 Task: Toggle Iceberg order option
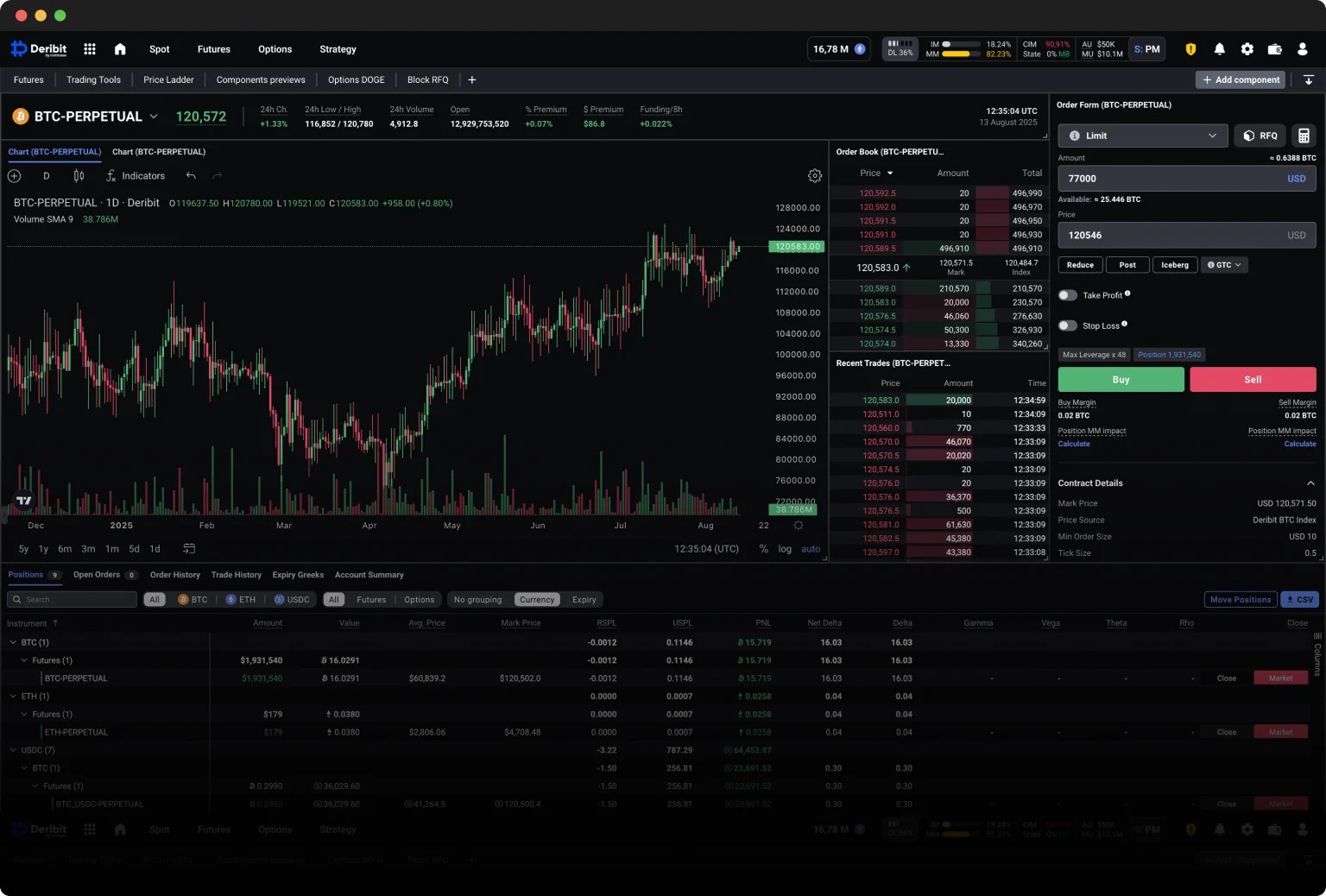[1175, 265]
